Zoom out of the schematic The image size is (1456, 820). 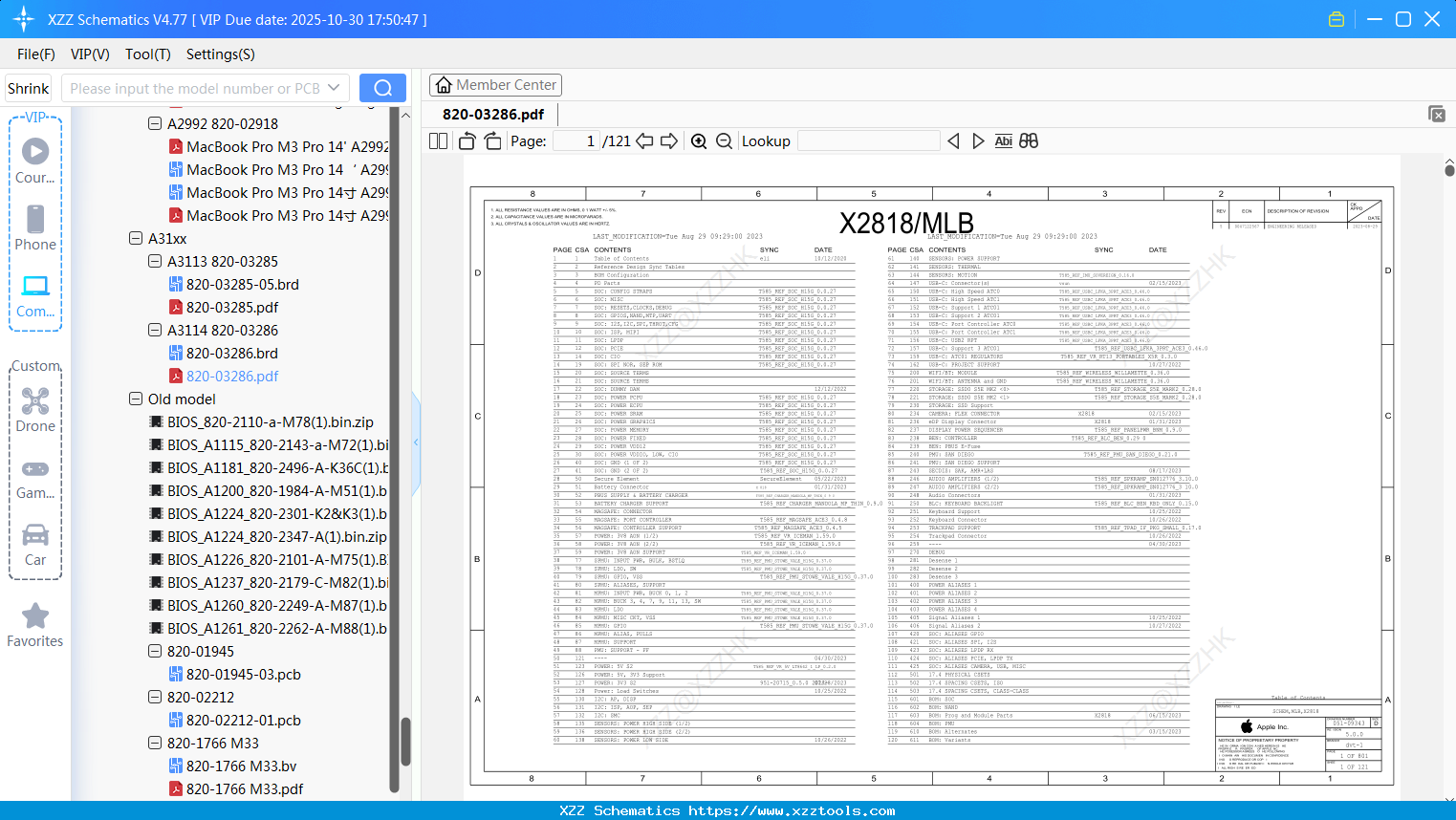[x=724, y=141]
